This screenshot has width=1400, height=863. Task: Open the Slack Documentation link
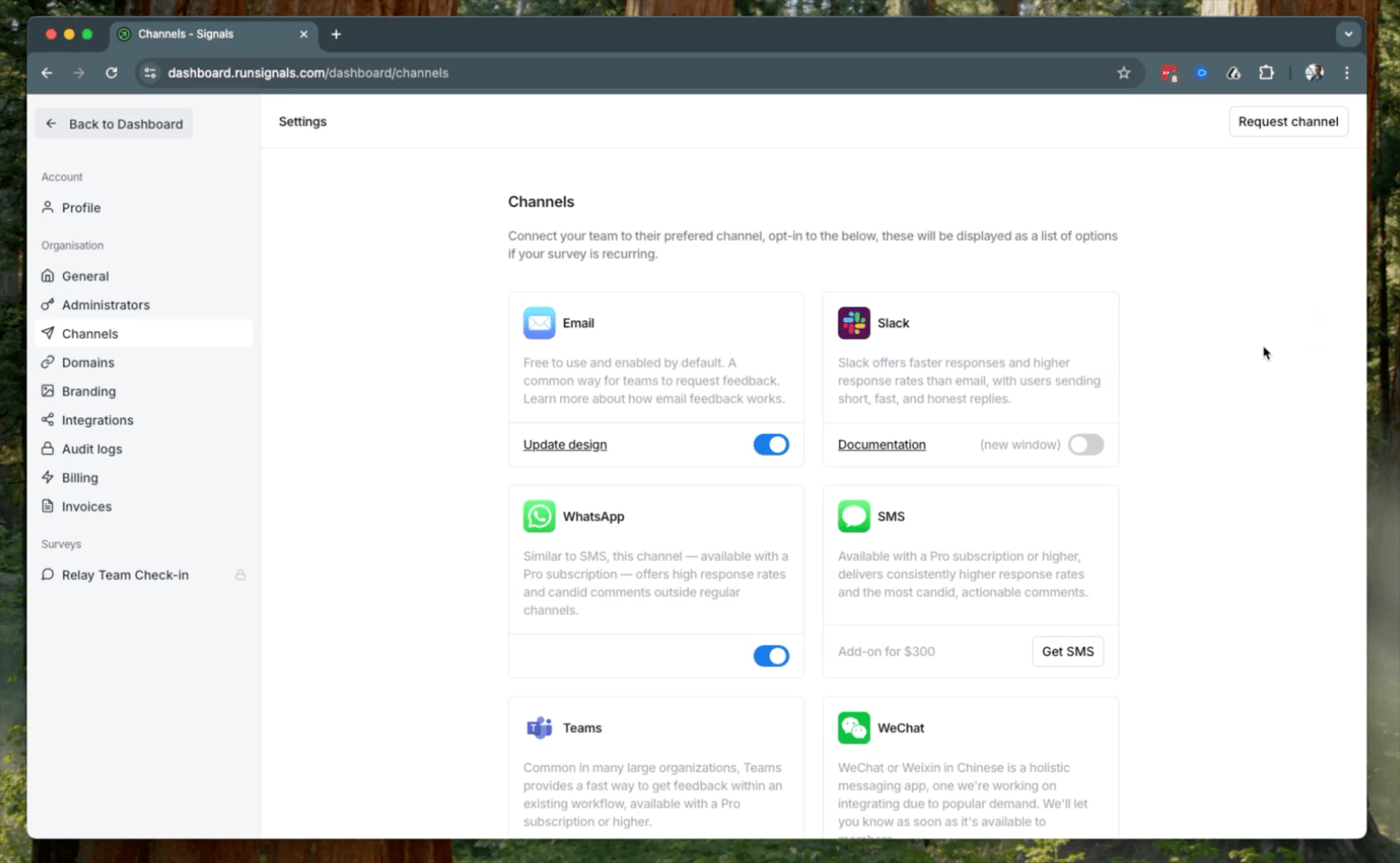pyautogui.click(x=882, y=444)
